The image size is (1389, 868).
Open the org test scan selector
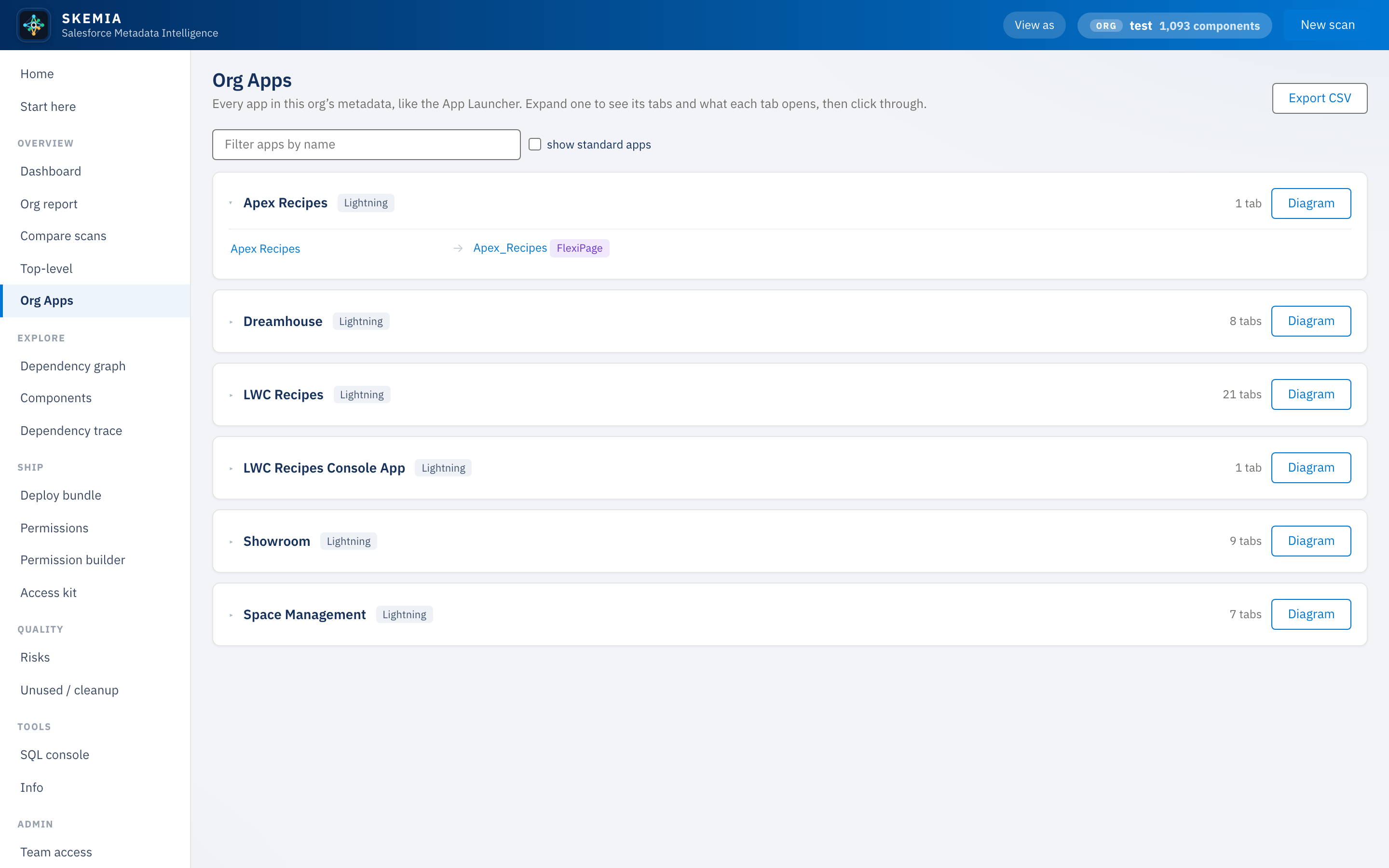[x=1174, y=26]
